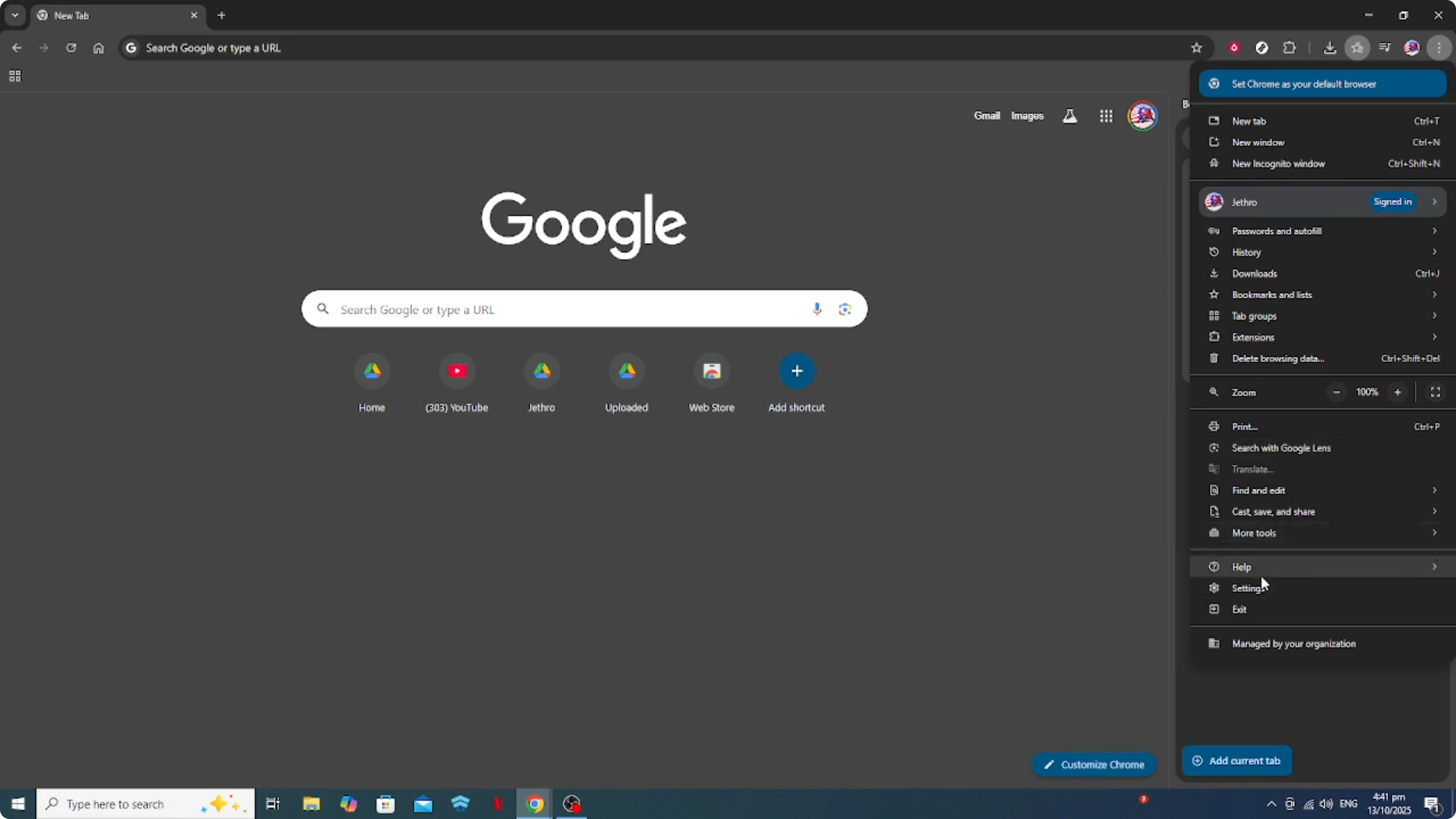Open the Windows Start menu
This screenshot has width=1456, height=819.
tap(18, 804)
